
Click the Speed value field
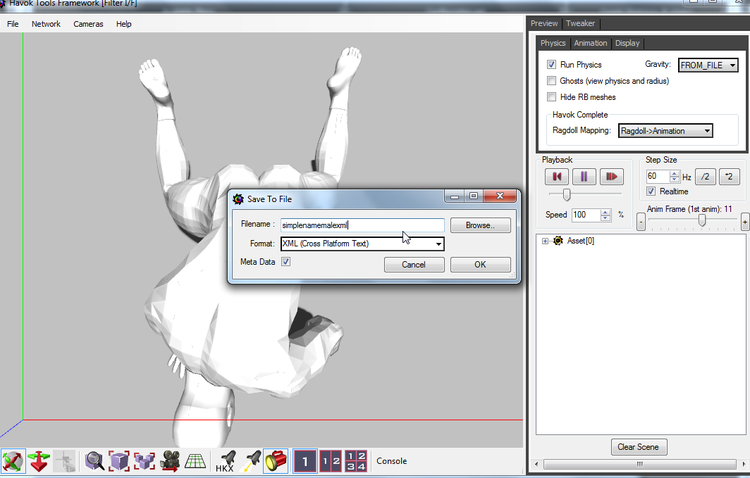[x=586, y=215]
